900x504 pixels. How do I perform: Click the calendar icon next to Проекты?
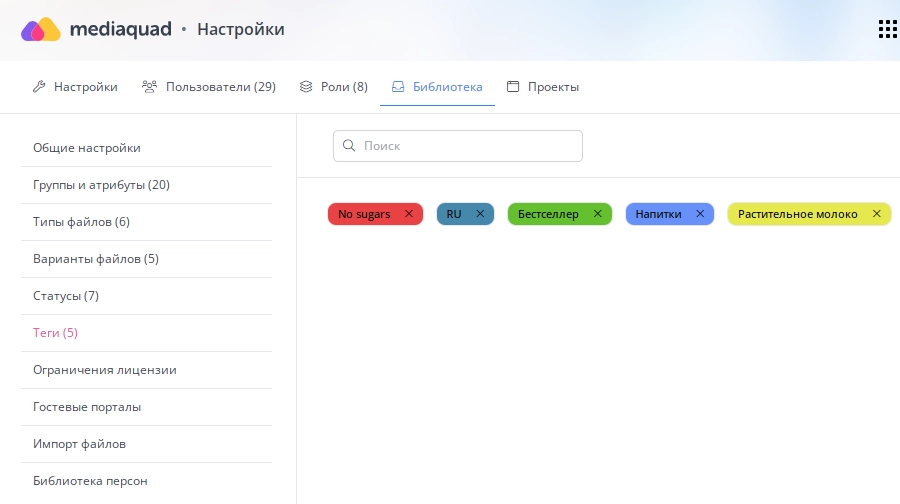[513, 87]
